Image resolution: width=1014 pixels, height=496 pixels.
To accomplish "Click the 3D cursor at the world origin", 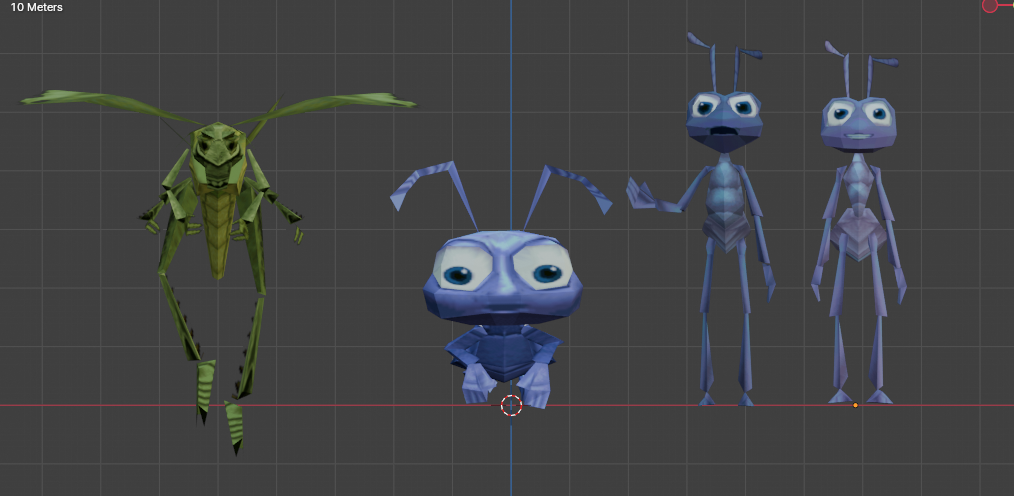I will pyautogui.click(x=512, y=405).
